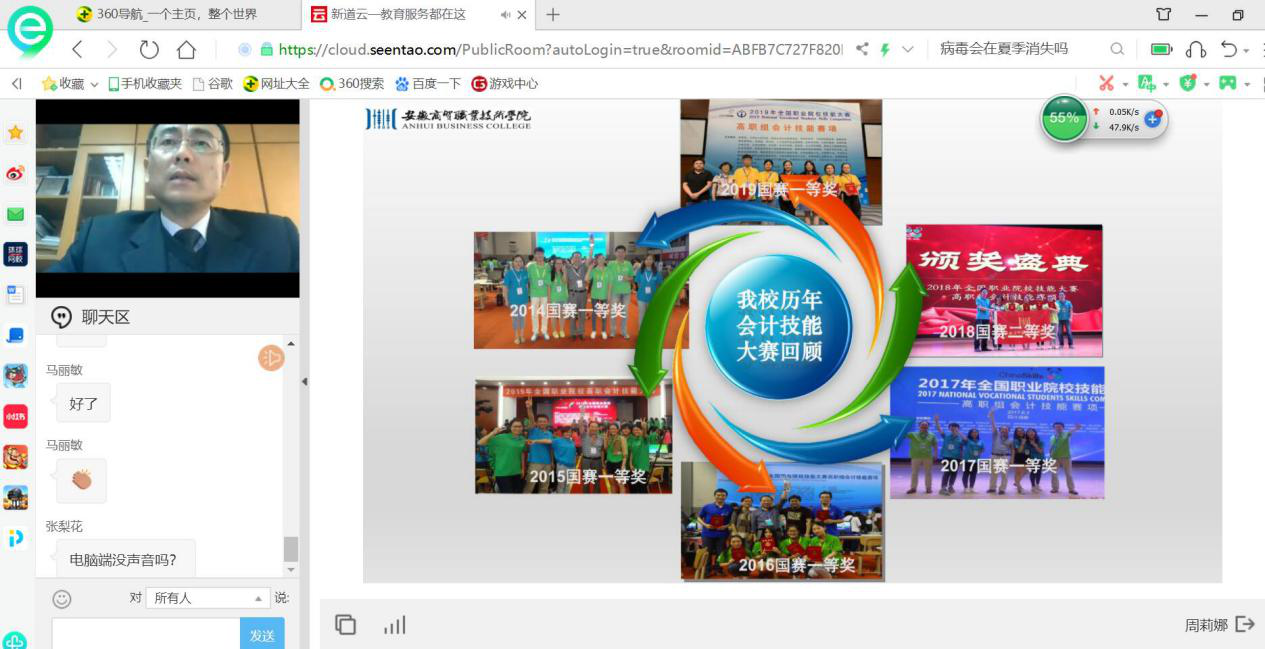Open the red scissors screenshot tool
Image resolution: width=1265 pixels, height=649 pixels.
(x=1106, y=84)
